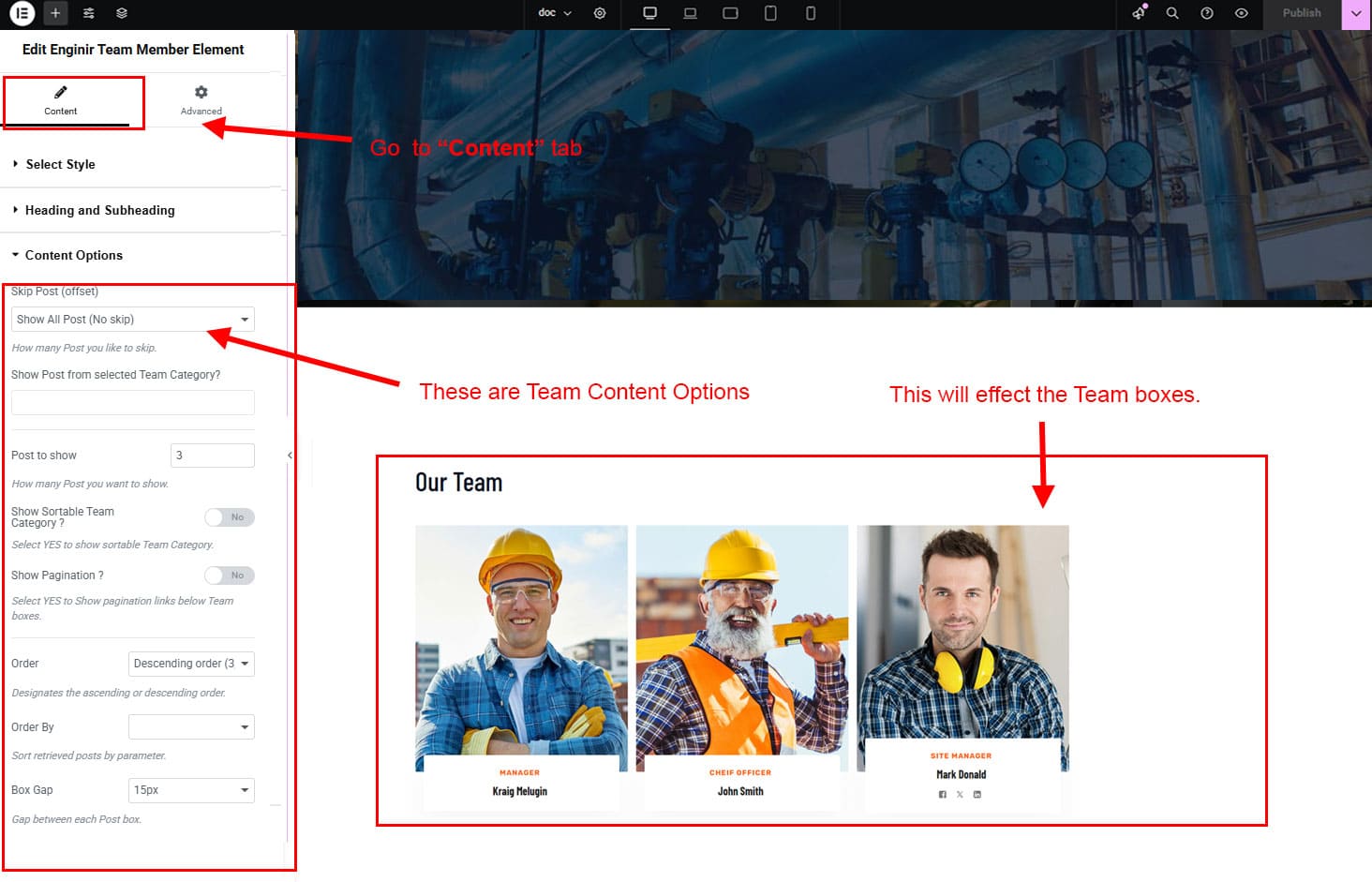Click the Elementor logo menu icon
The width and height of the screenshot is (1372, 882).
pos(21,13)
